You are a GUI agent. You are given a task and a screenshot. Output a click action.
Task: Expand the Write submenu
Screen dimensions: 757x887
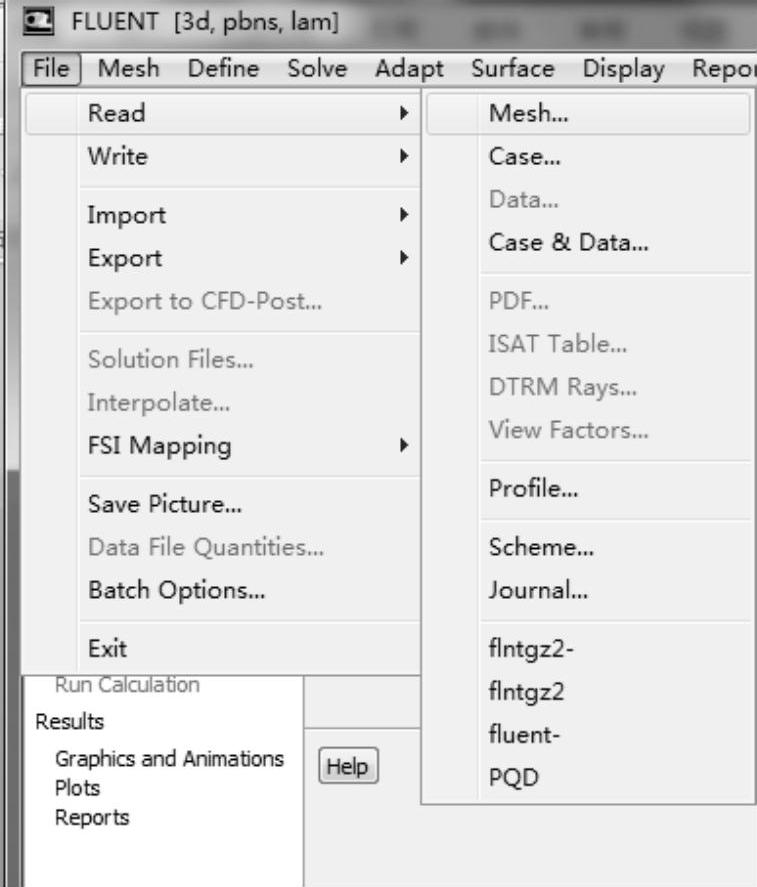tap(118, 156)
